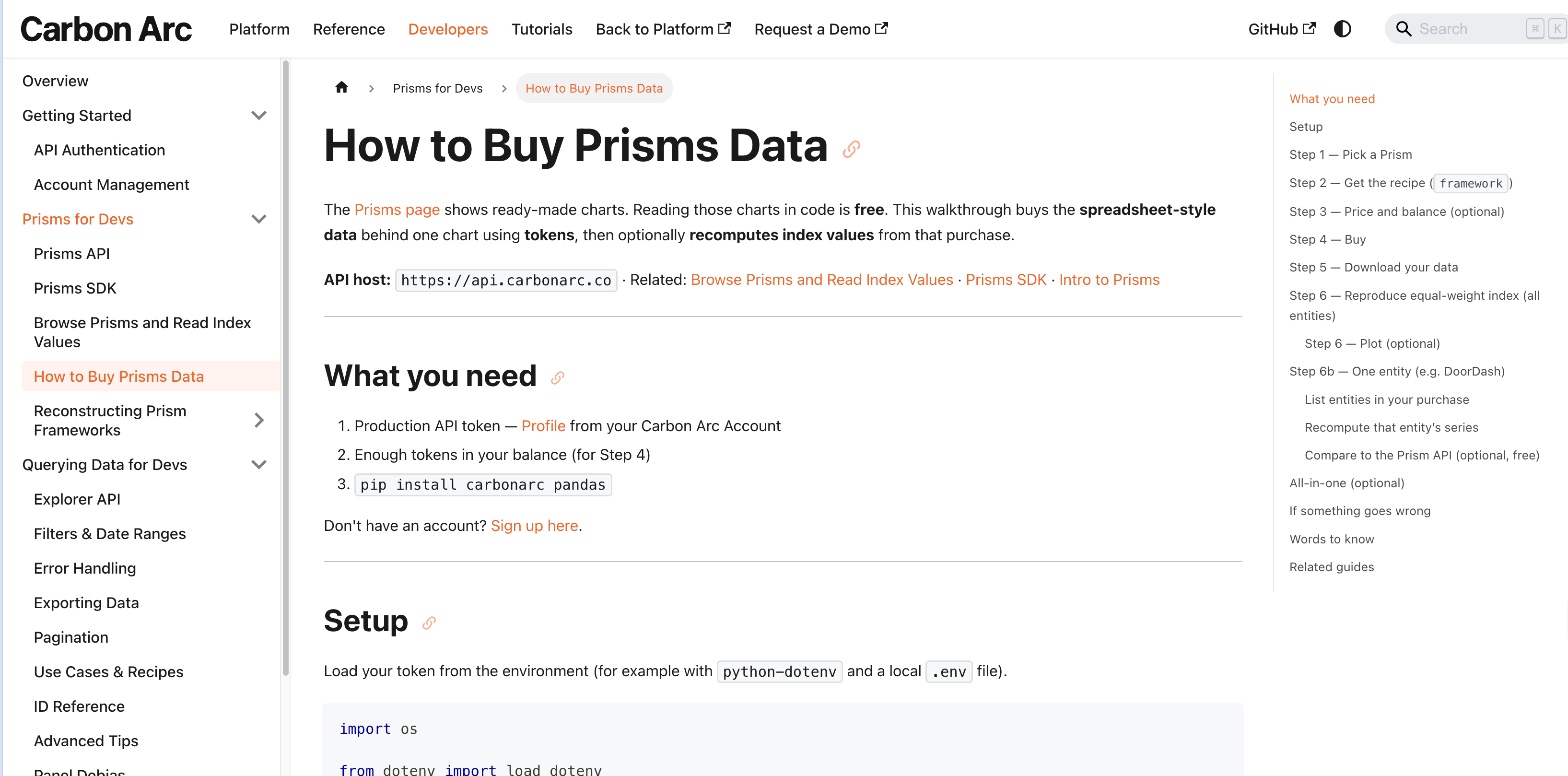Click the left sidebar scrollbar

(x=285, y=368)
